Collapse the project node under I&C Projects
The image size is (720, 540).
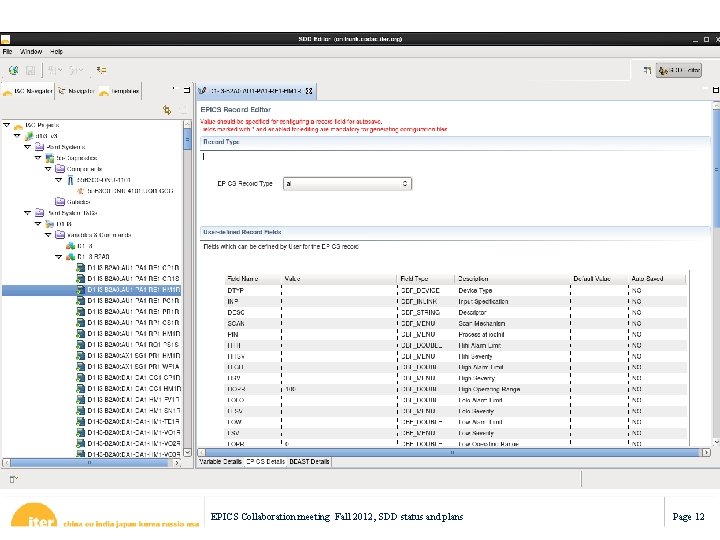click(x=17, y=135)
